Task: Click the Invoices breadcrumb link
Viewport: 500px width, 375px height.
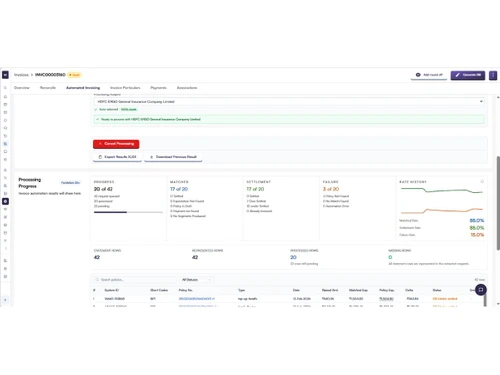Action: [x=21, y=75]
